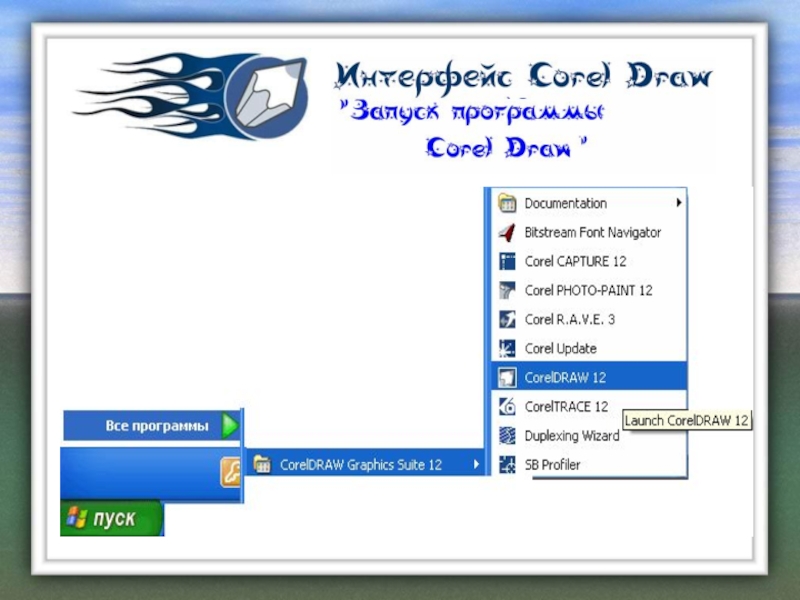Expand the Documentation submenu arrow
The width and height of the screenshot is (800, 600).
679,203
